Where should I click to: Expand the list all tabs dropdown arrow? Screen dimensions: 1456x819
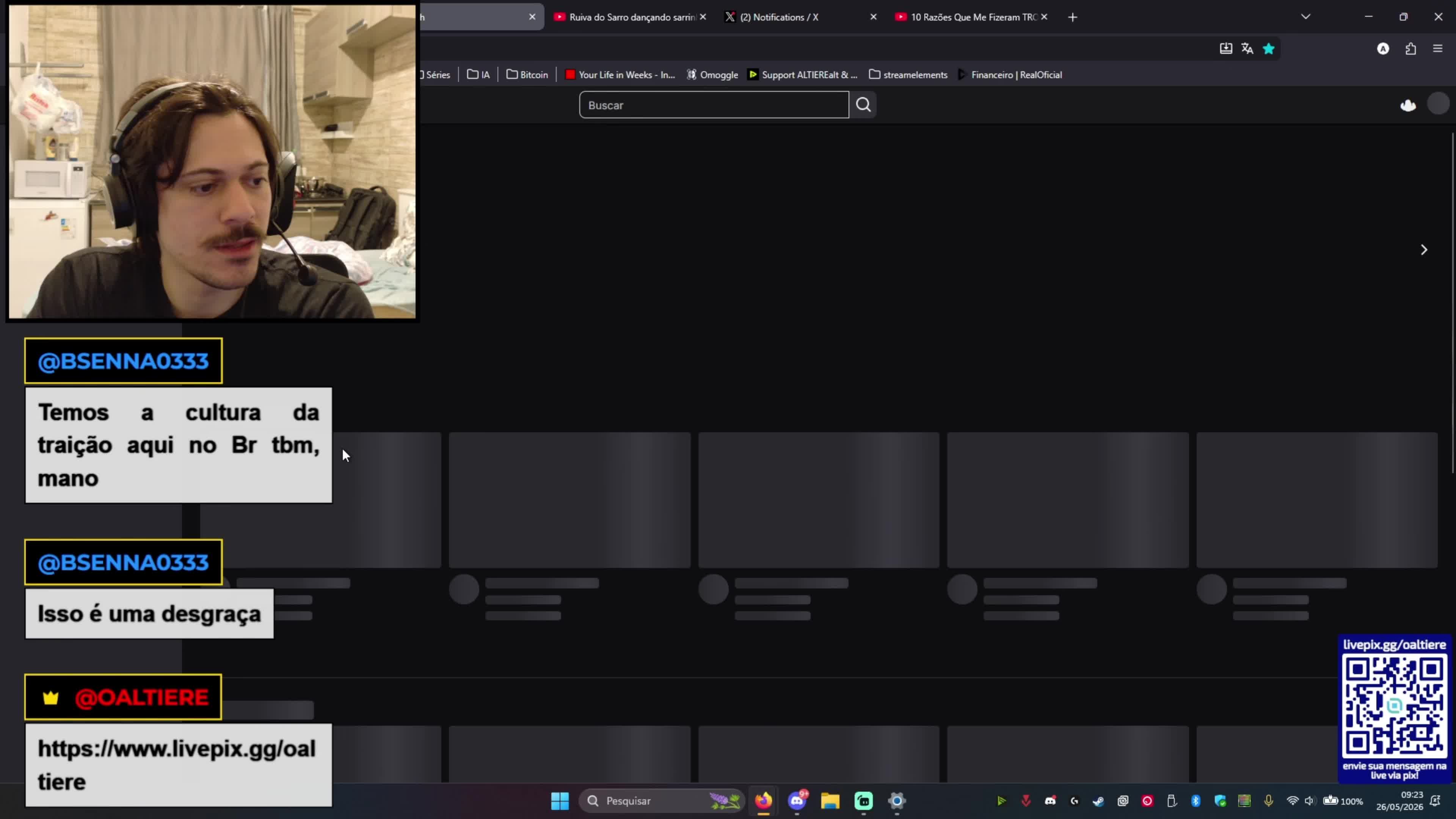1305,17
